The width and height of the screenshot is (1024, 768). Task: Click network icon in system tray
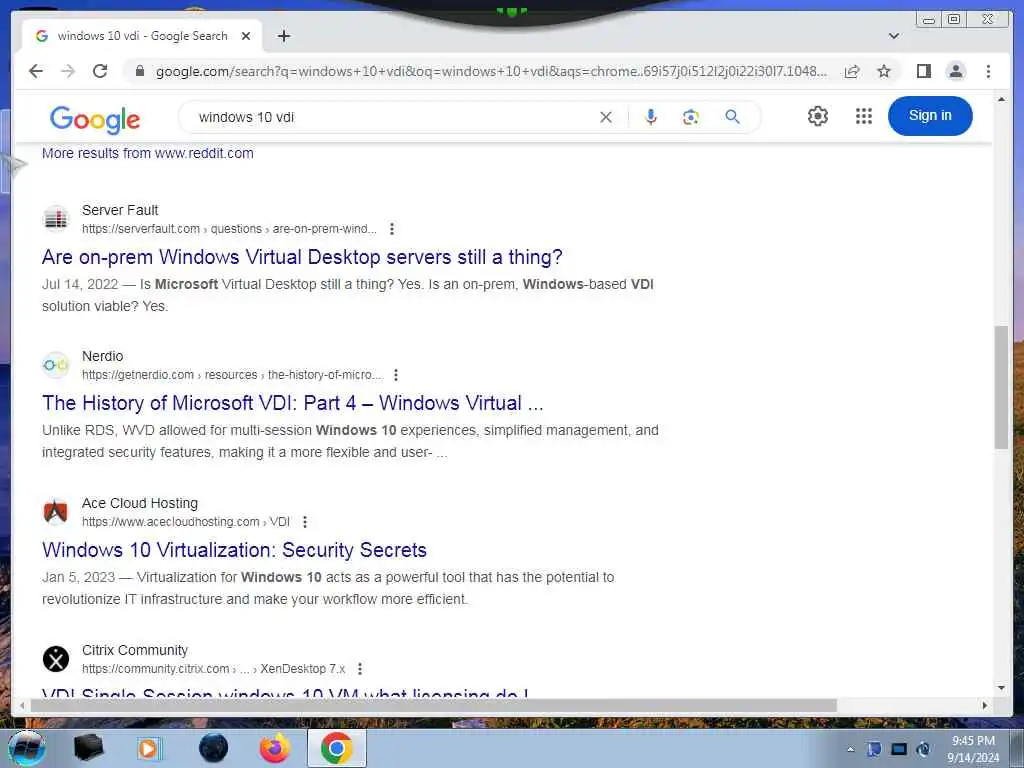coord(899,749)
